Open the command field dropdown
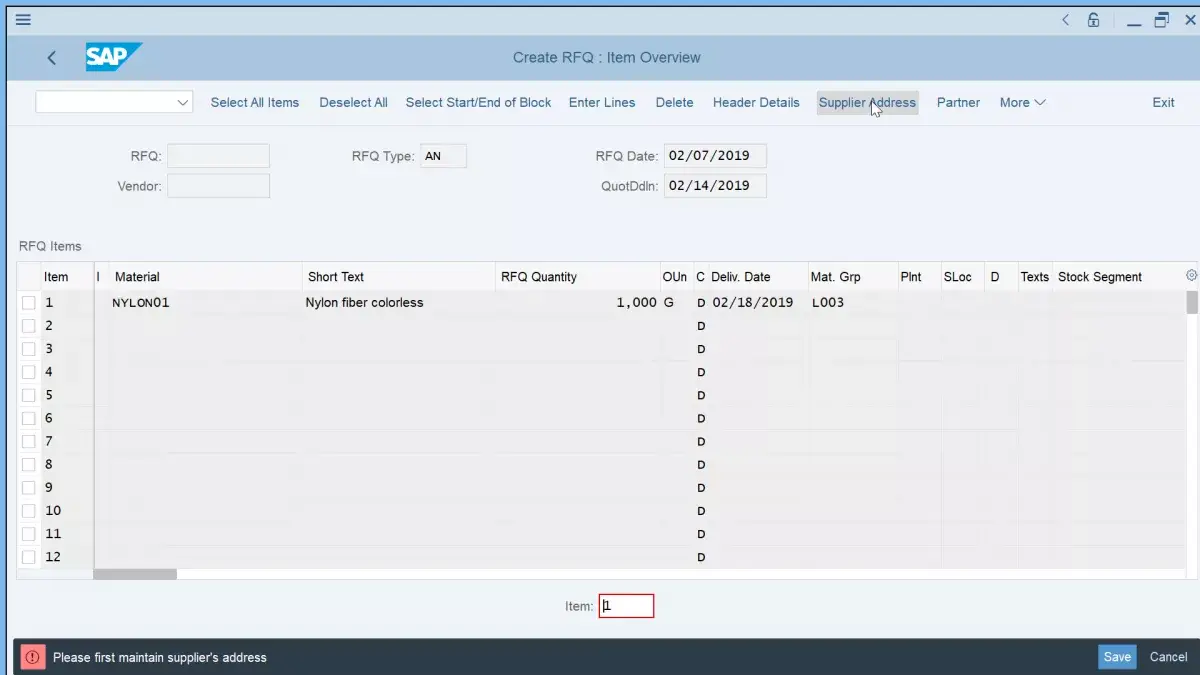The width and height of the screenshot is (1200, 675). [x=183, y=102]
